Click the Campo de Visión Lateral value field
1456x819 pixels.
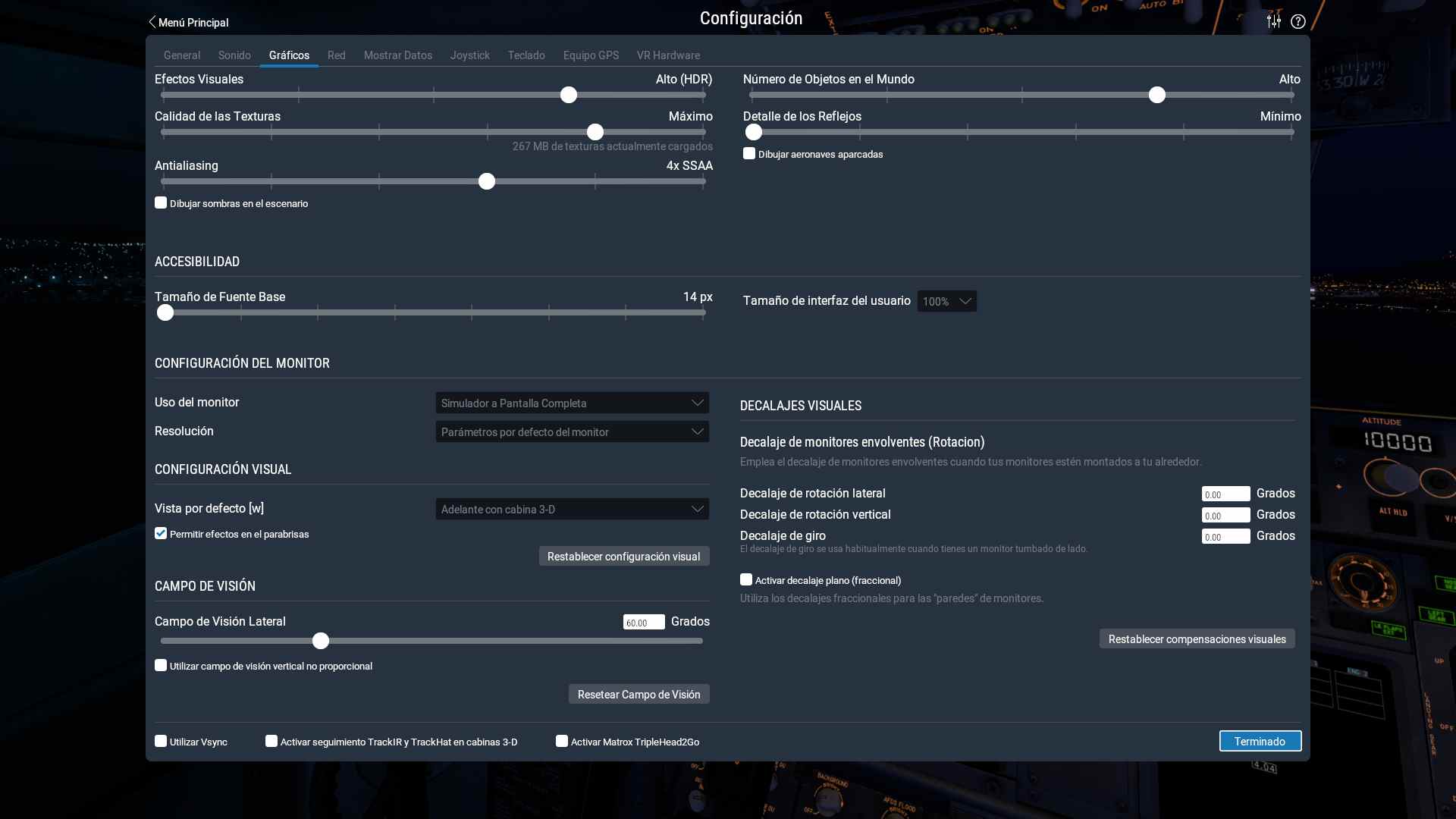(x=644, y=622)
